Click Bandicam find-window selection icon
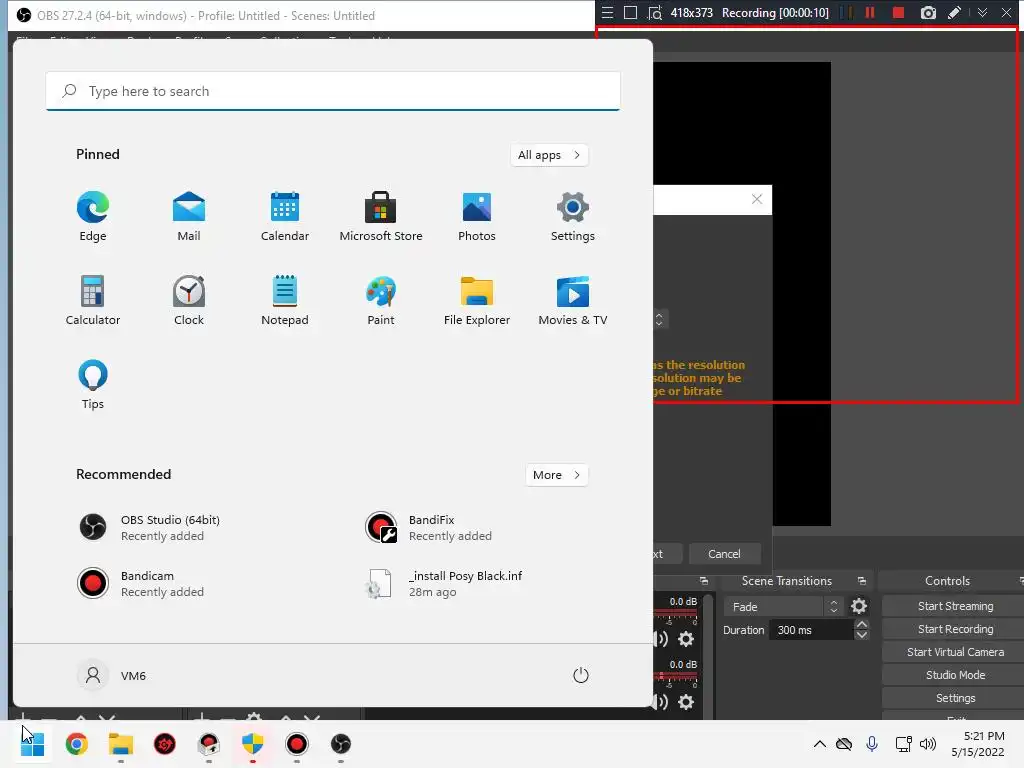The height and width of the screenshot is (768, 1024). point(654,12)
